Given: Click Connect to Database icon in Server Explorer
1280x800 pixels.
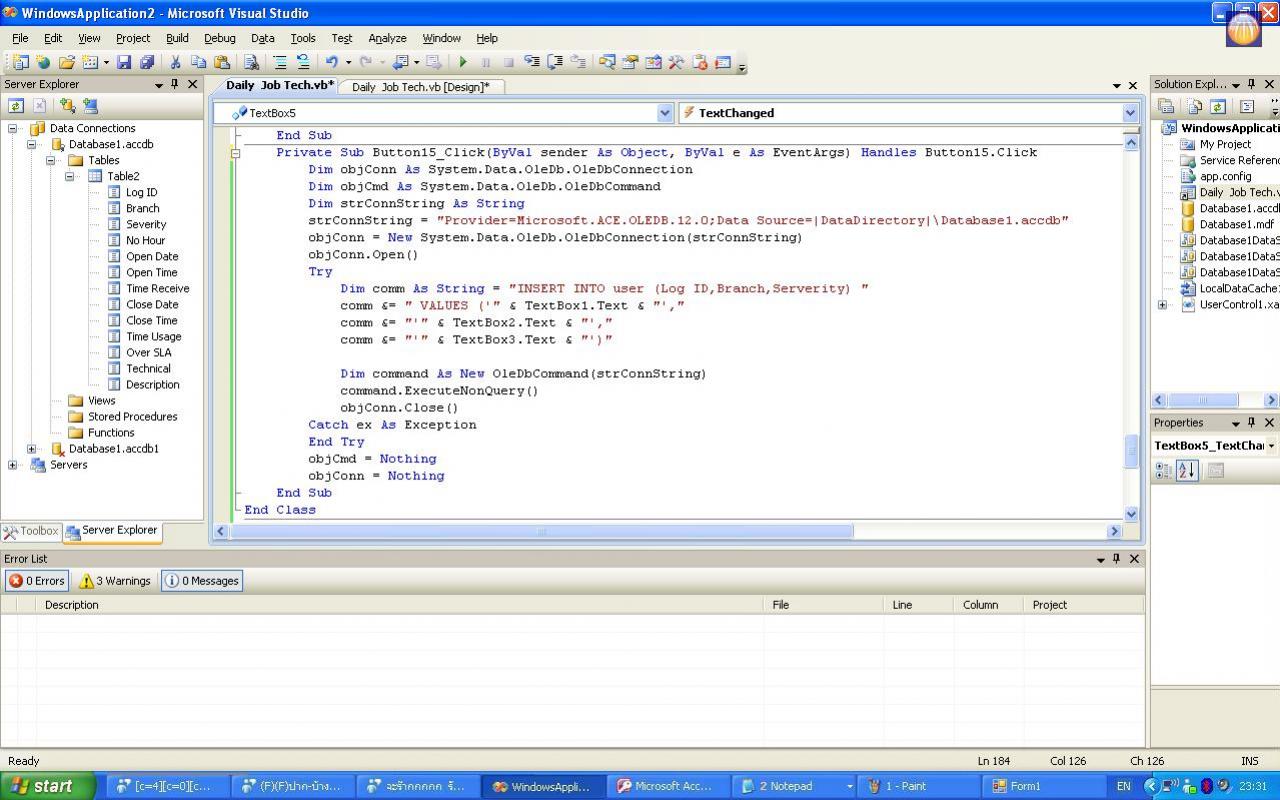Looking at the screenshot, I should pyautogui.click(x=67, y=106).
